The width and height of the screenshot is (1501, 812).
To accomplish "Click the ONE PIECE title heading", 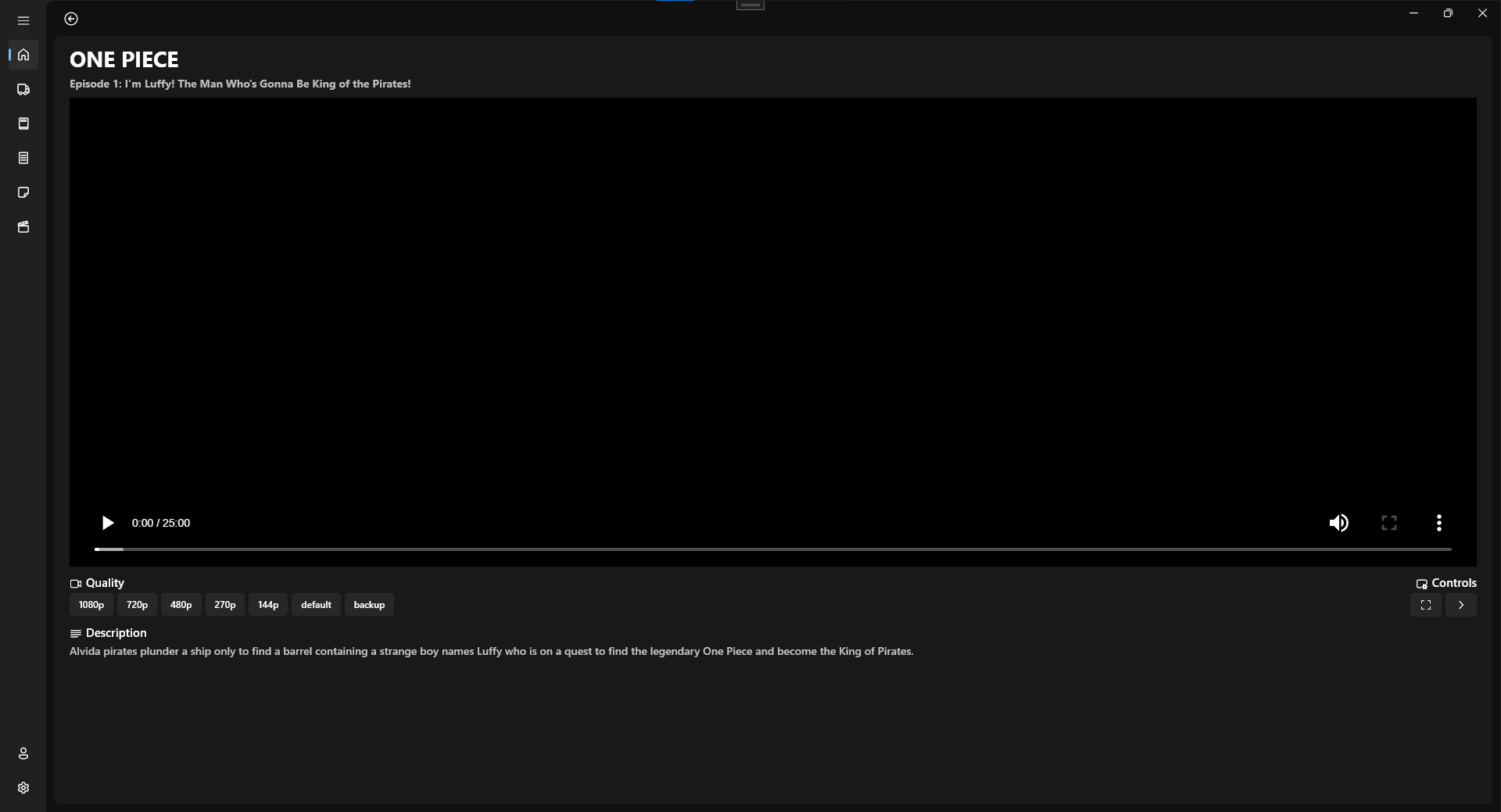I will [x=124, y=59].
